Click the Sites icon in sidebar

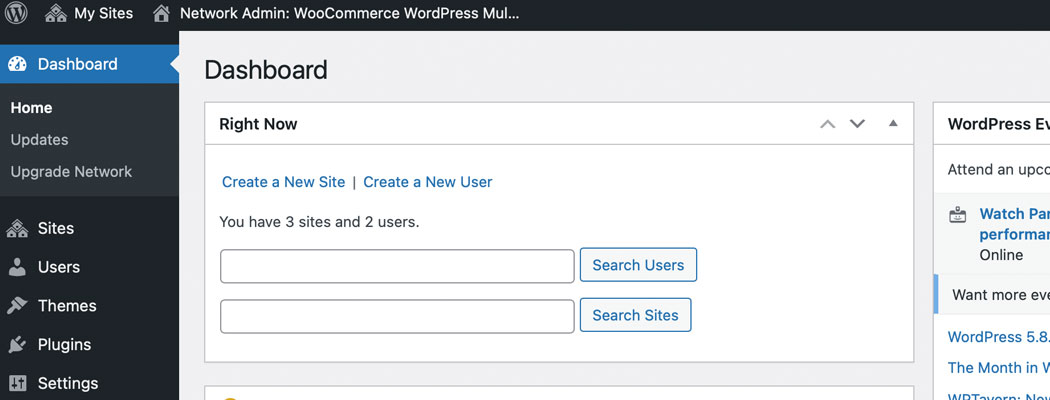pos(17,228)
